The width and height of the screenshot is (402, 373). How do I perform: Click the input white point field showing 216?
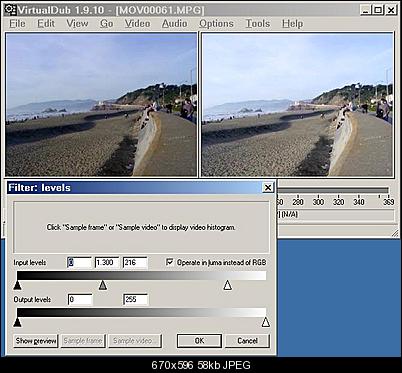pyautogui.click(x=135, y=263)
